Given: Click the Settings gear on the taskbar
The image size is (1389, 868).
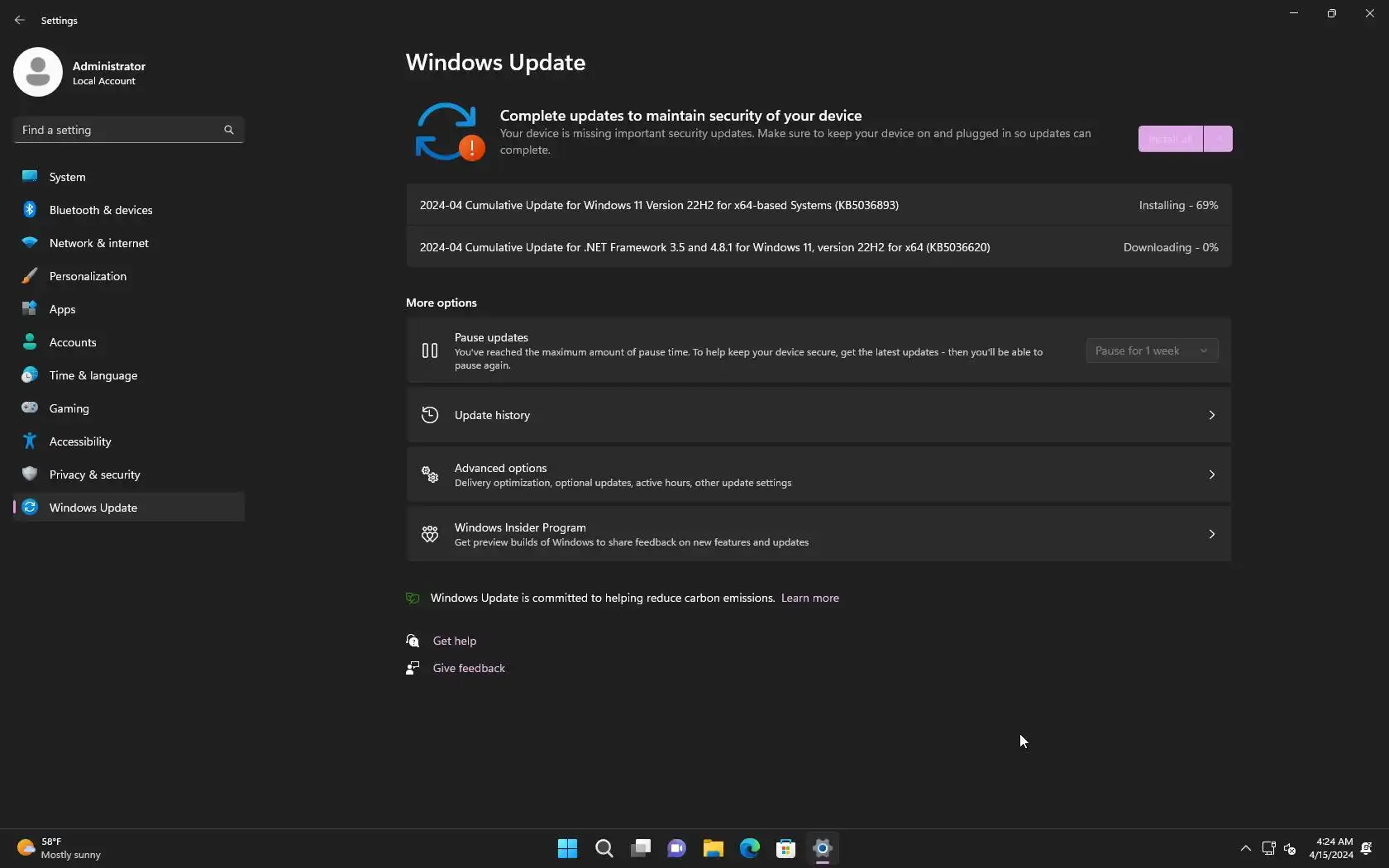Looking at the screenshot, I should tap(823, 848).
